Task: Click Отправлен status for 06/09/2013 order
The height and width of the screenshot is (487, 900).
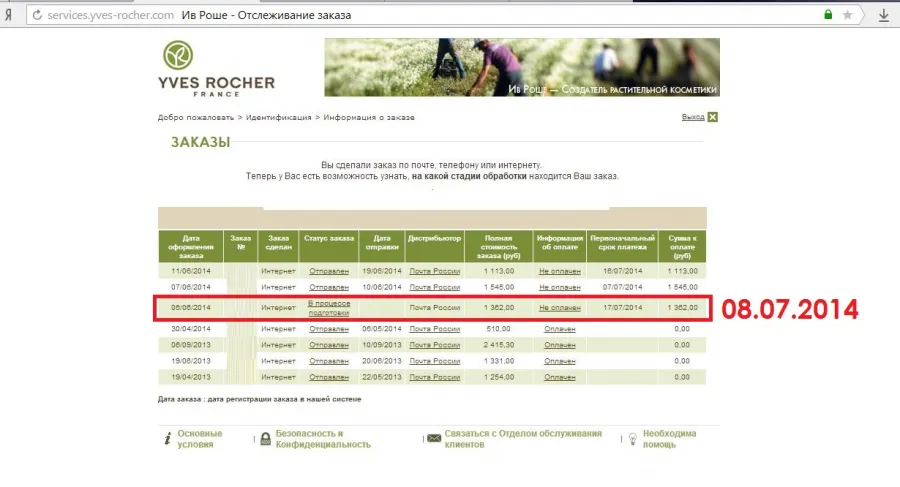Action: pos(329,345)
